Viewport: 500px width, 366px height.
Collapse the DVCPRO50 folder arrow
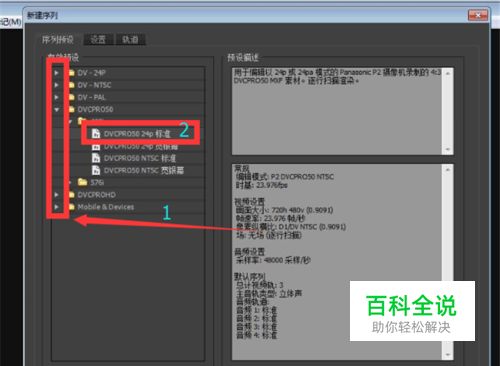(x=57, y=109)
